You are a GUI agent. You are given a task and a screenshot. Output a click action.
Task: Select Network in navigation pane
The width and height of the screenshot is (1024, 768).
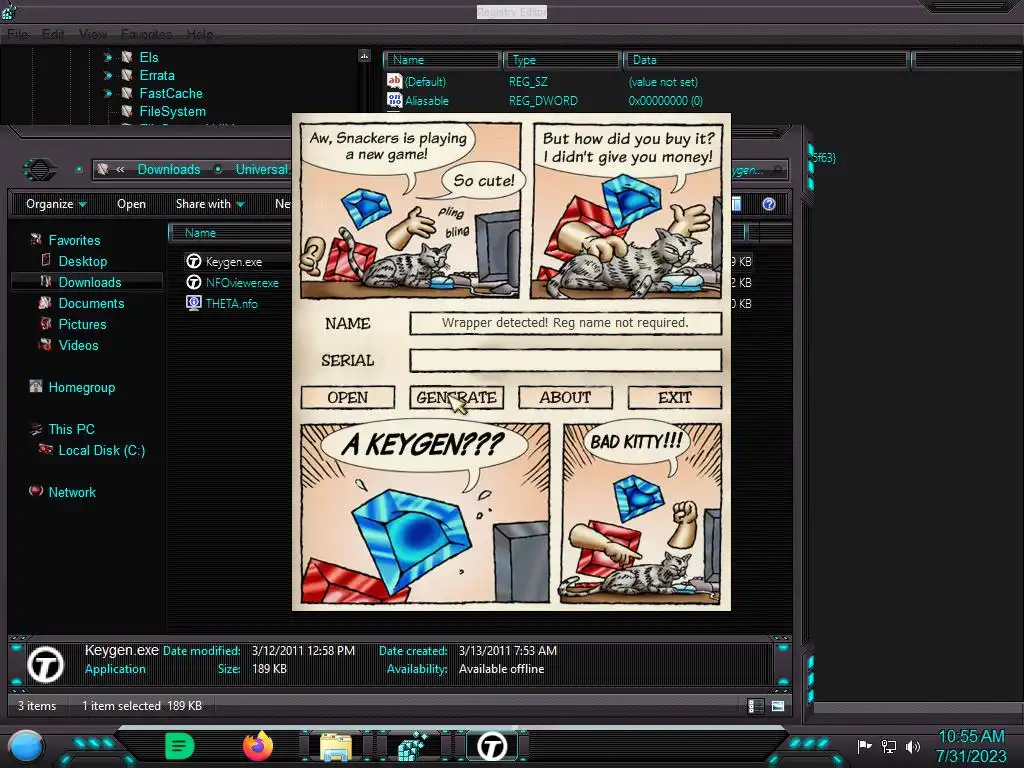(x=72, y=492)
